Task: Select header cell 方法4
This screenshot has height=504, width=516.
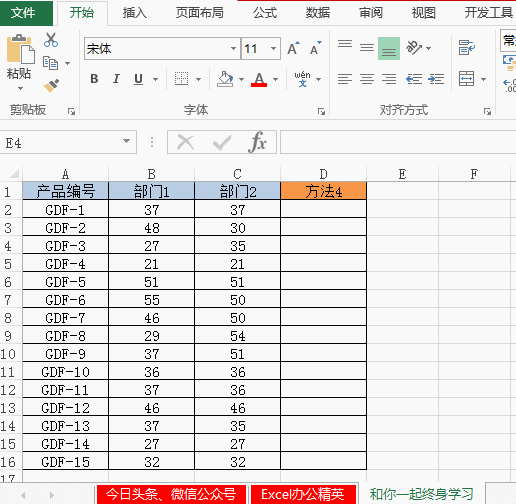Action: point(324,191)
